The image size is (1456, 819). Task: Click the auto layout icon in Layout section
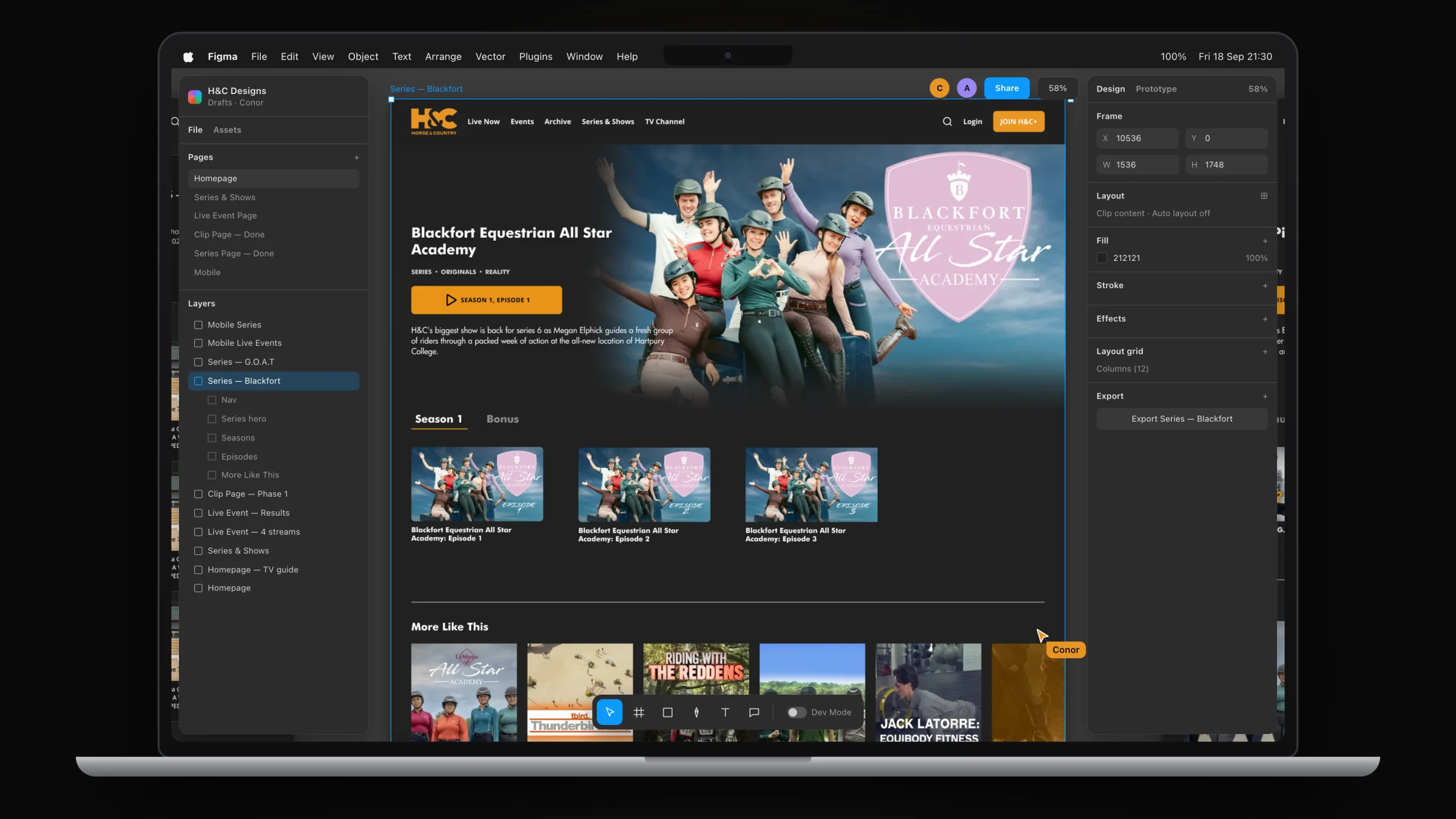tap(1264, 196)
